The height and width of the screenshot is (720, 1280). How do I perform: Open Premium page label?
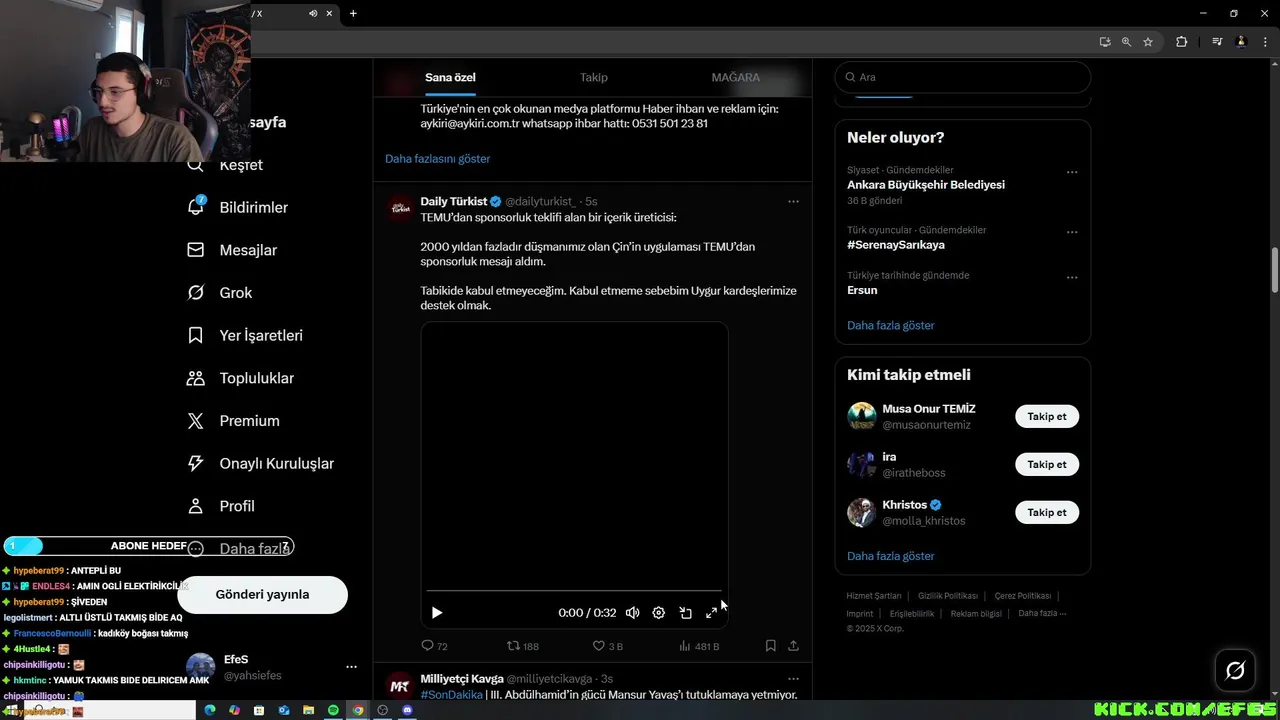tap(249, 421)
